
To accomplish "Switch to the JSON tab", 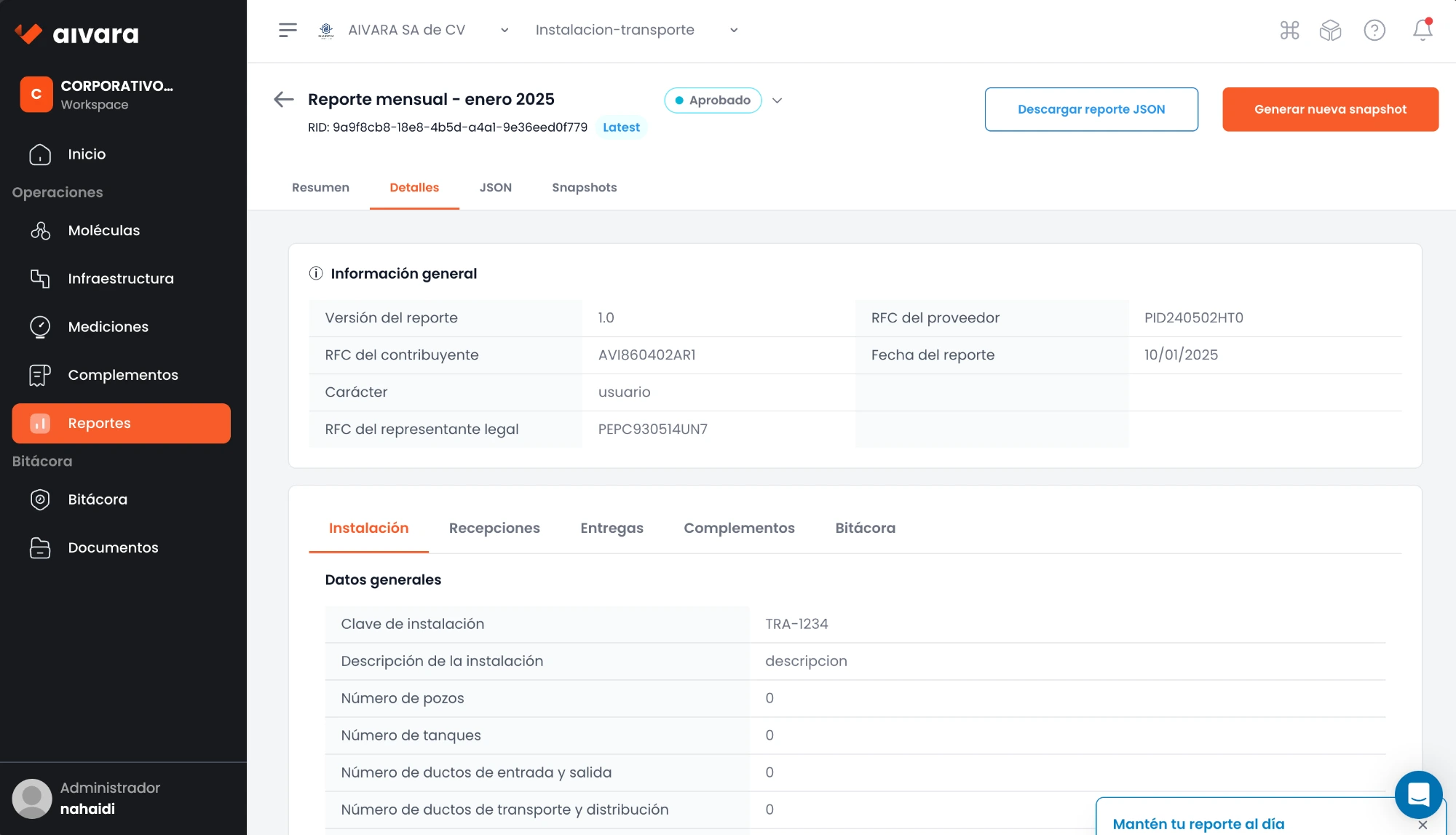I will click(495, 188).
